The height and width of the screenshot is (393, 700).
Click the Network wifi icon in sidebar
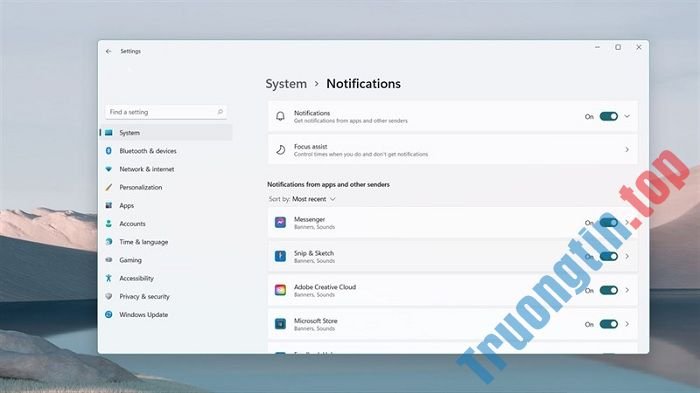click(x=108, y=169)
